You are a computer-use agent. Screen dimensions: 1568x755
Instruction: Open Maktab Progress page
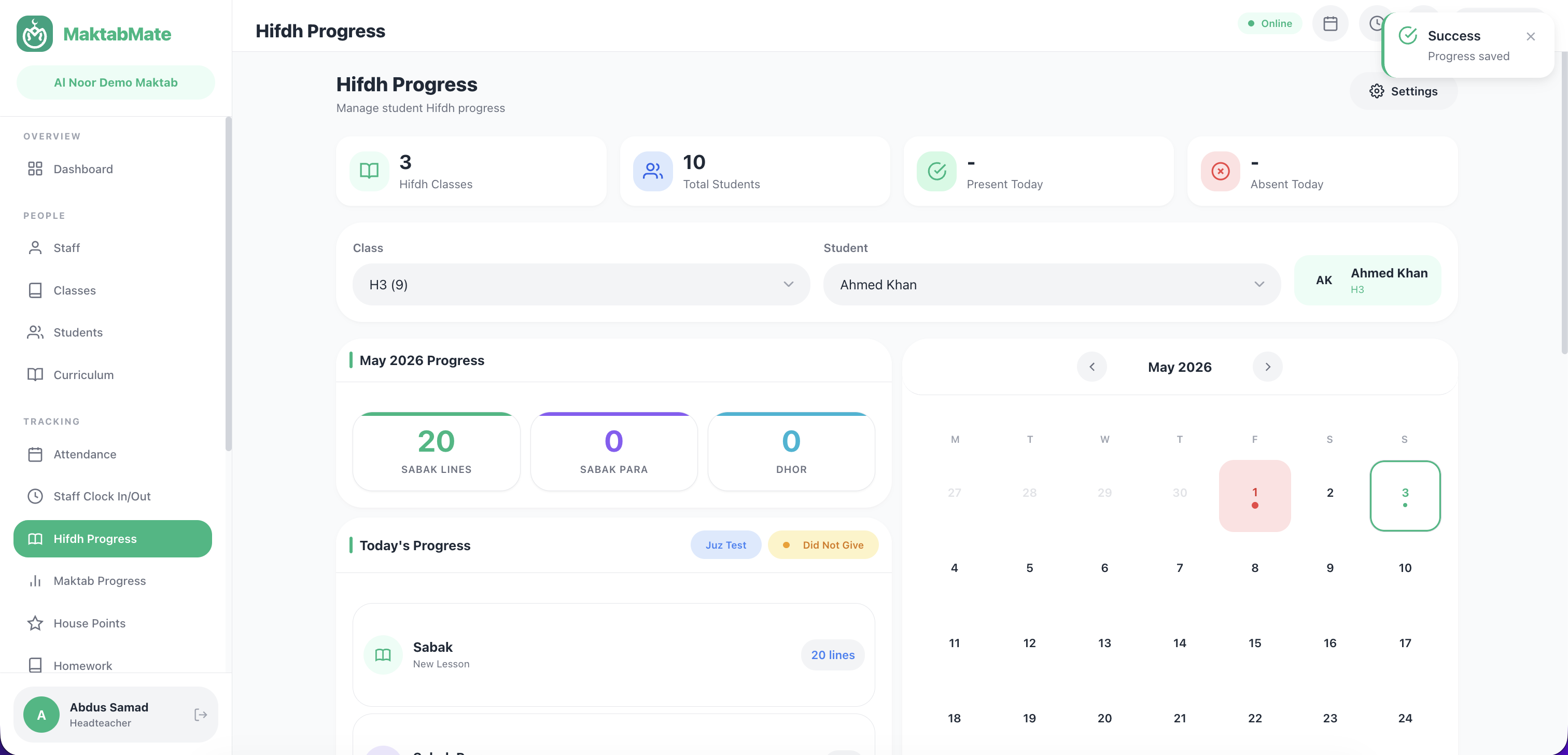[113, 581]
